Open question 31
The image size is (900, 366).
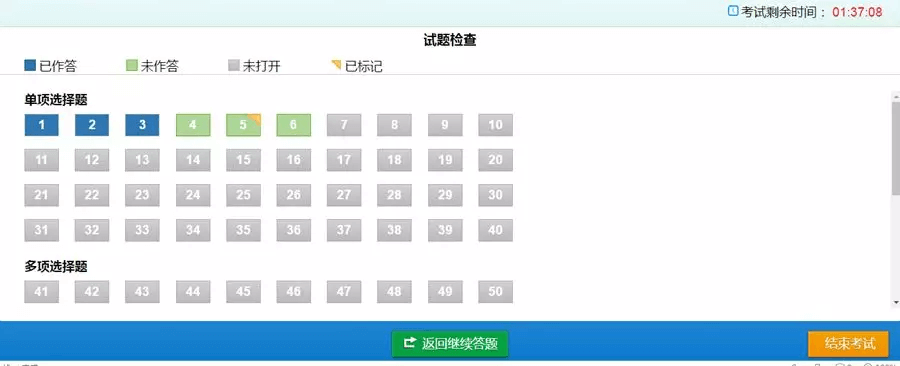[41, 230]
